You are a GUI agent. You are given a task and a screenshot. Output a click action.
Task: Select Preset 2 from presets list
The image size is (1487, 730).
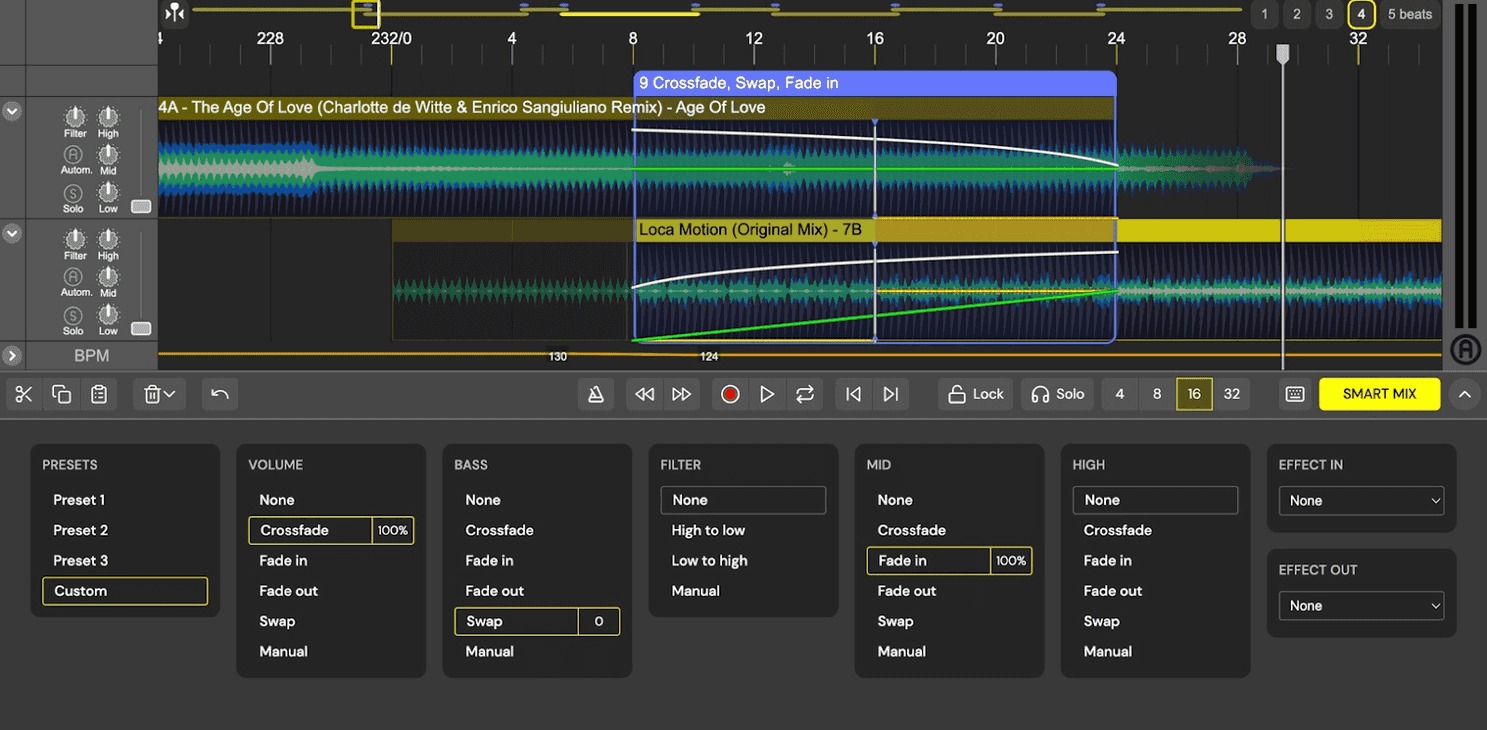pyautogui.click(x=81, y=530)
